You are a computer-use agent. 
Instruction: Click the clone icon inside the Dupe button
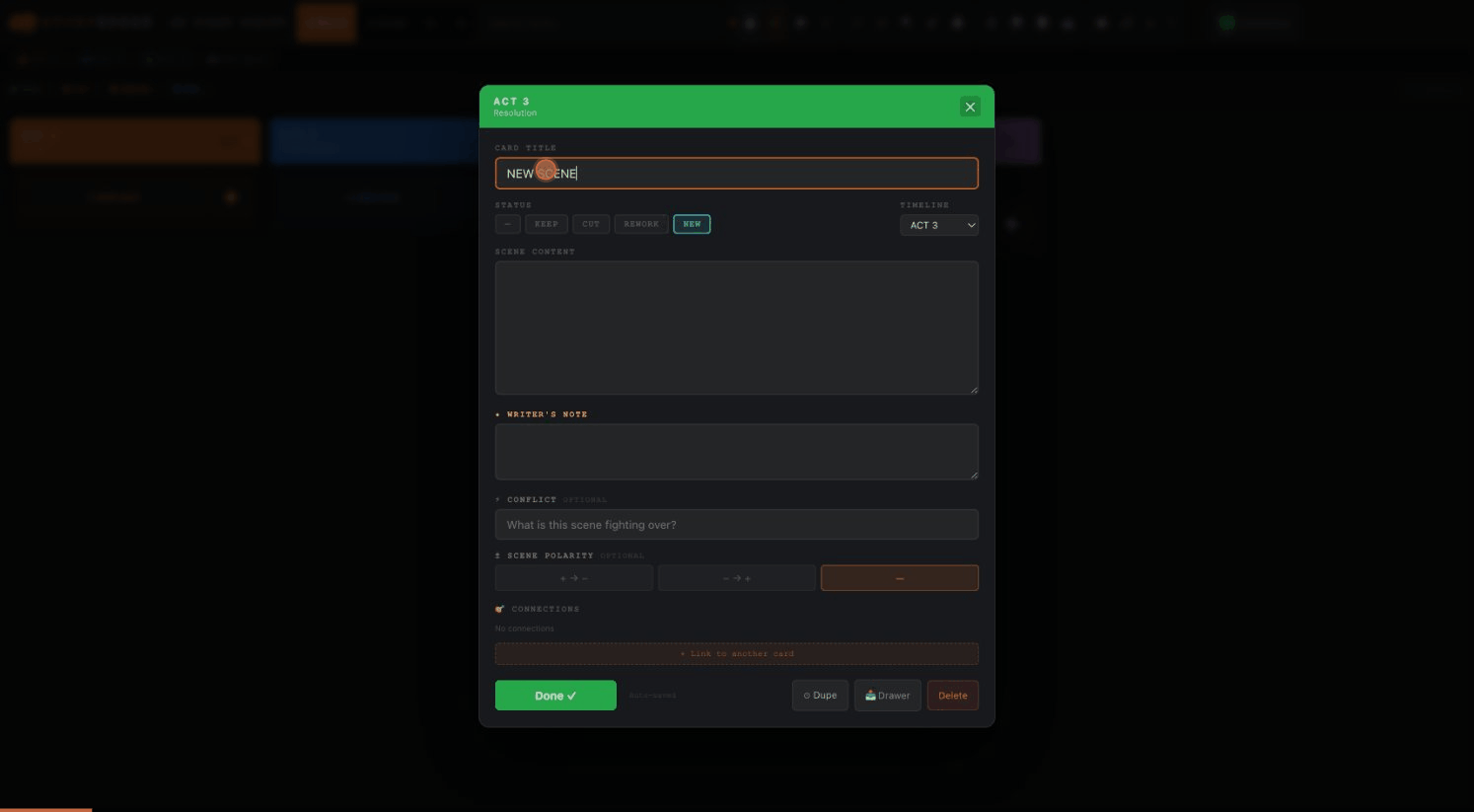(806, 696)
